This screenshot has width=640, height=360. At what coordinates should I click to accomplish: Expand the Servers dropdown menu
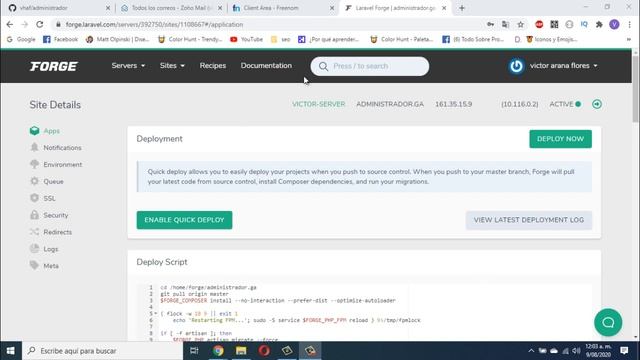tap(128, 66)
